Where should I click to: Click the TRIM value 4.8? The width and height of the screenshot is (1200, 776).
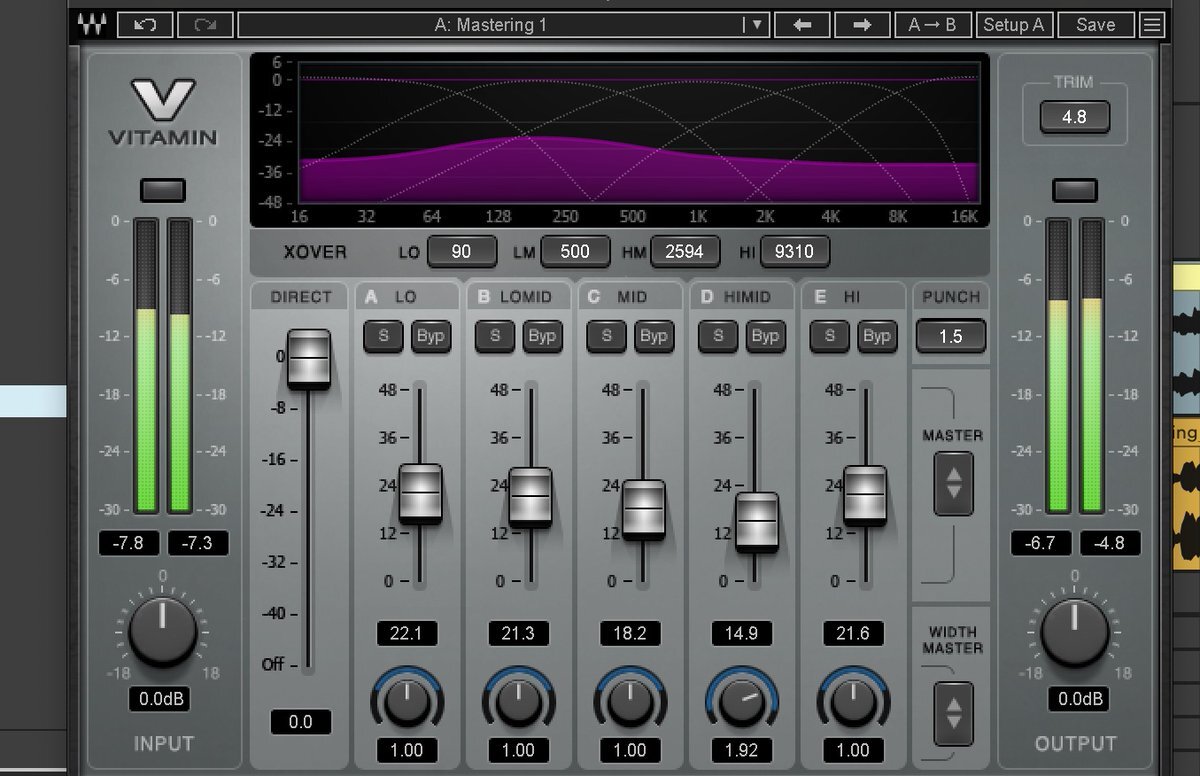pos(1074,117)
